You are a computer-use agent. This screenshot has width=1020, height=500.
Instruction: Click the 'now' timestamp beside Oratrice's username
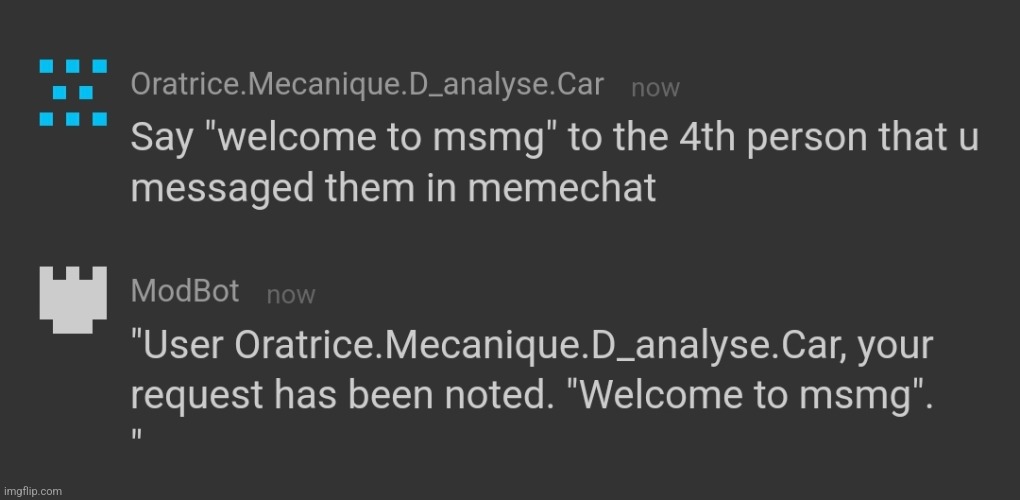pyautogui.click(x=655, y=88)
